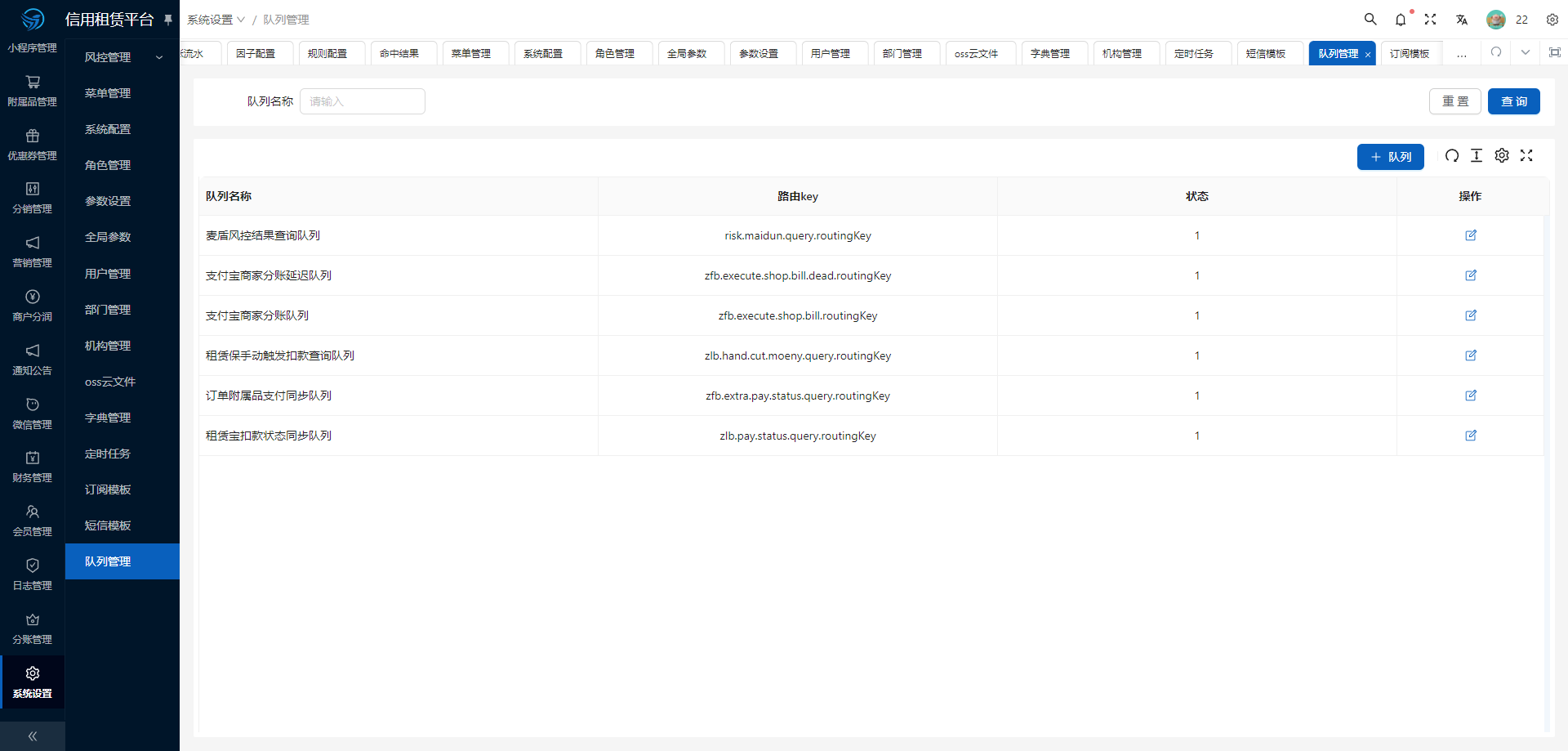Open the 分账管理 sidebar icon

(33, 619)
